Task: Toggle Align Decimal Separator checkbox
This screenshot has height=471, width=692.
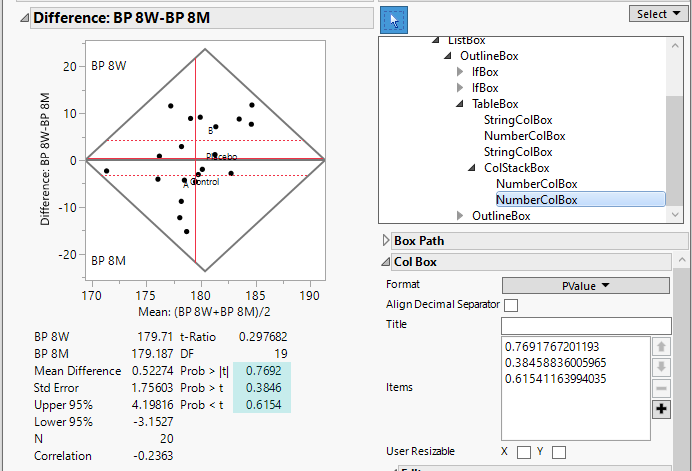Action: click(x=511, y=305)
